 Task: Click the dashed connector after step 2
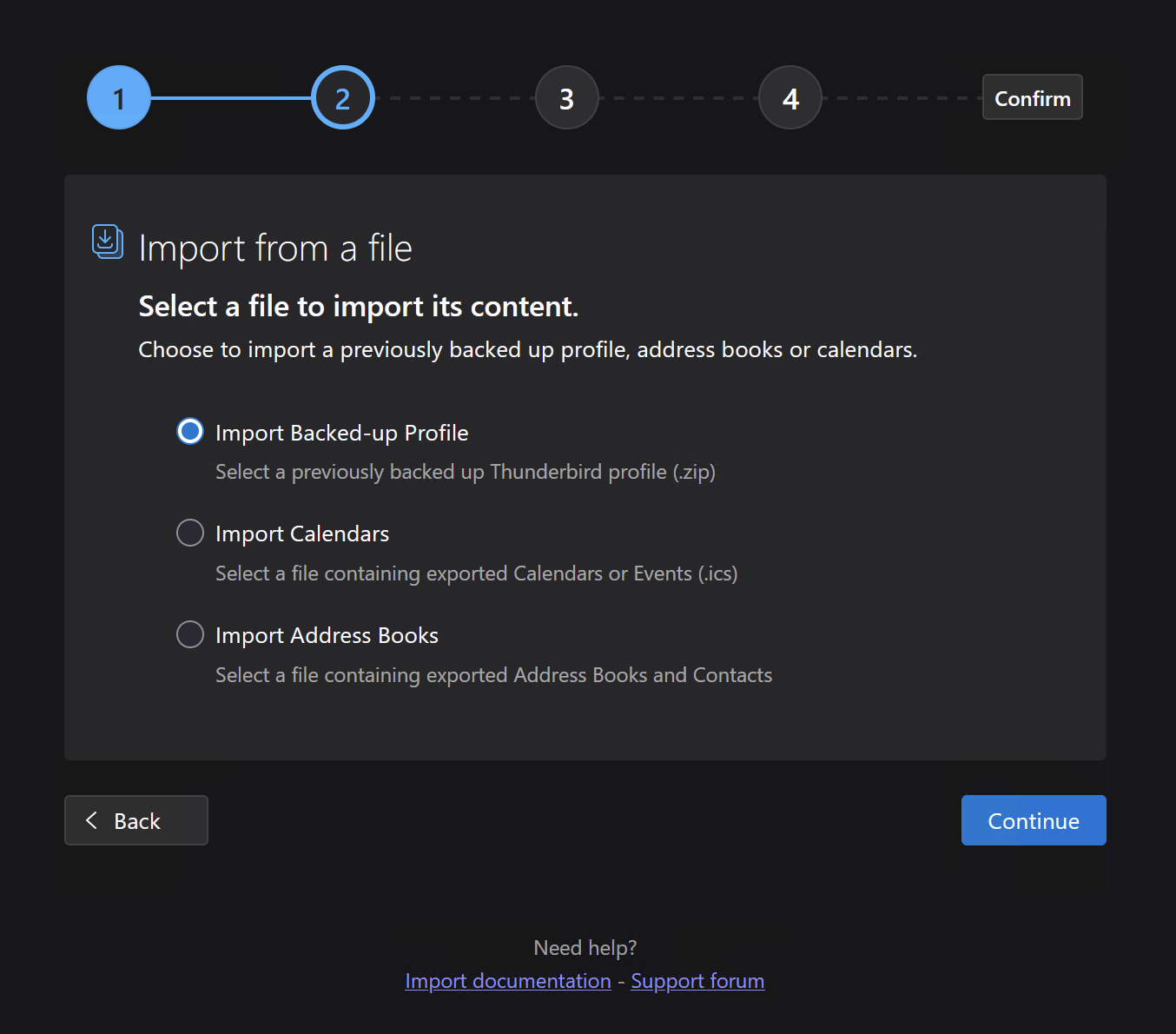(454, 97)
